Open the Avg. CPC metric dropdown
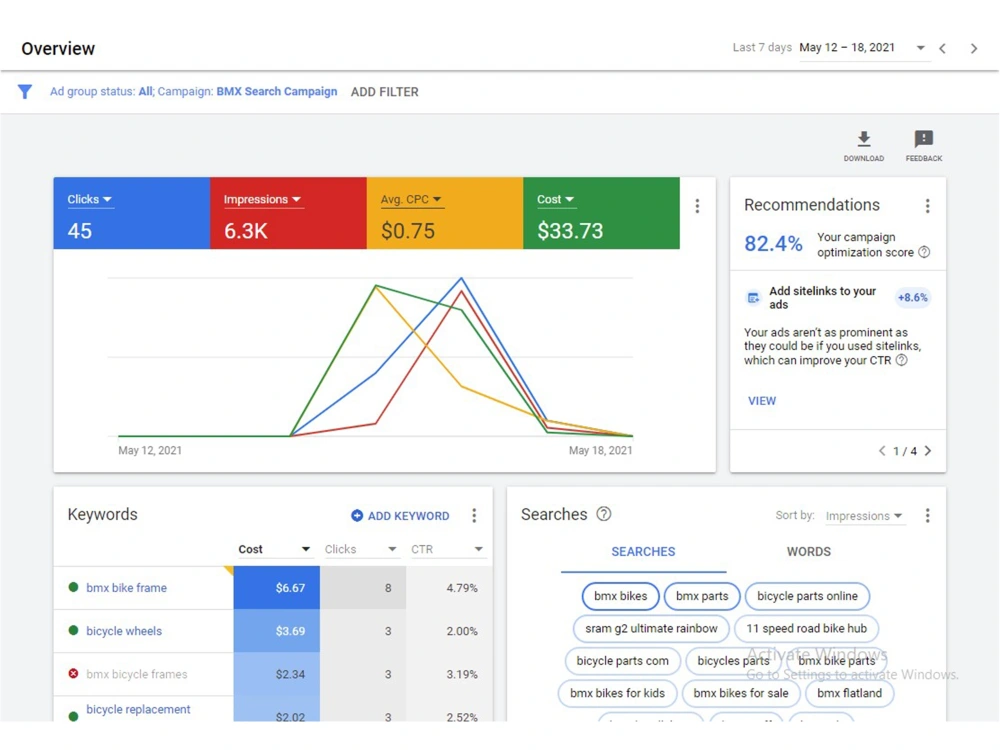This screenshot has width=1000, height=750. (411, 200)
